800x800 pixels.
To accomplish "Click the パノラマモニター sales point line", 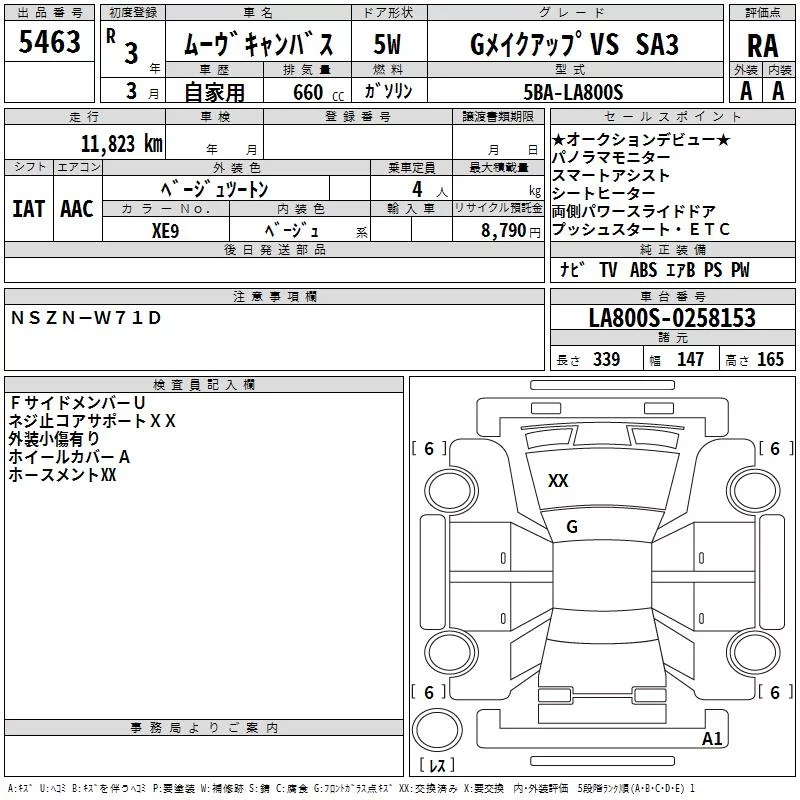I will pyautogui.click(x=611, y=157).
